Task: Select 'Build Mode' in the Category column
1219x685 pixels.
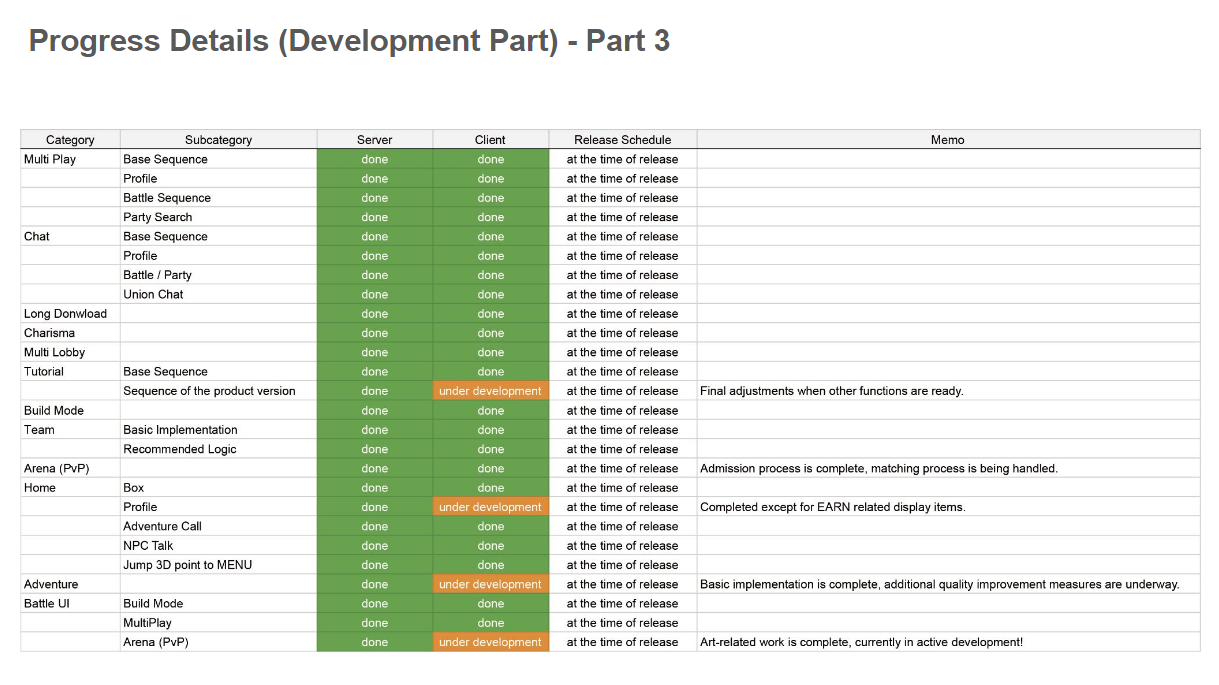Action: tap(70, 410)
